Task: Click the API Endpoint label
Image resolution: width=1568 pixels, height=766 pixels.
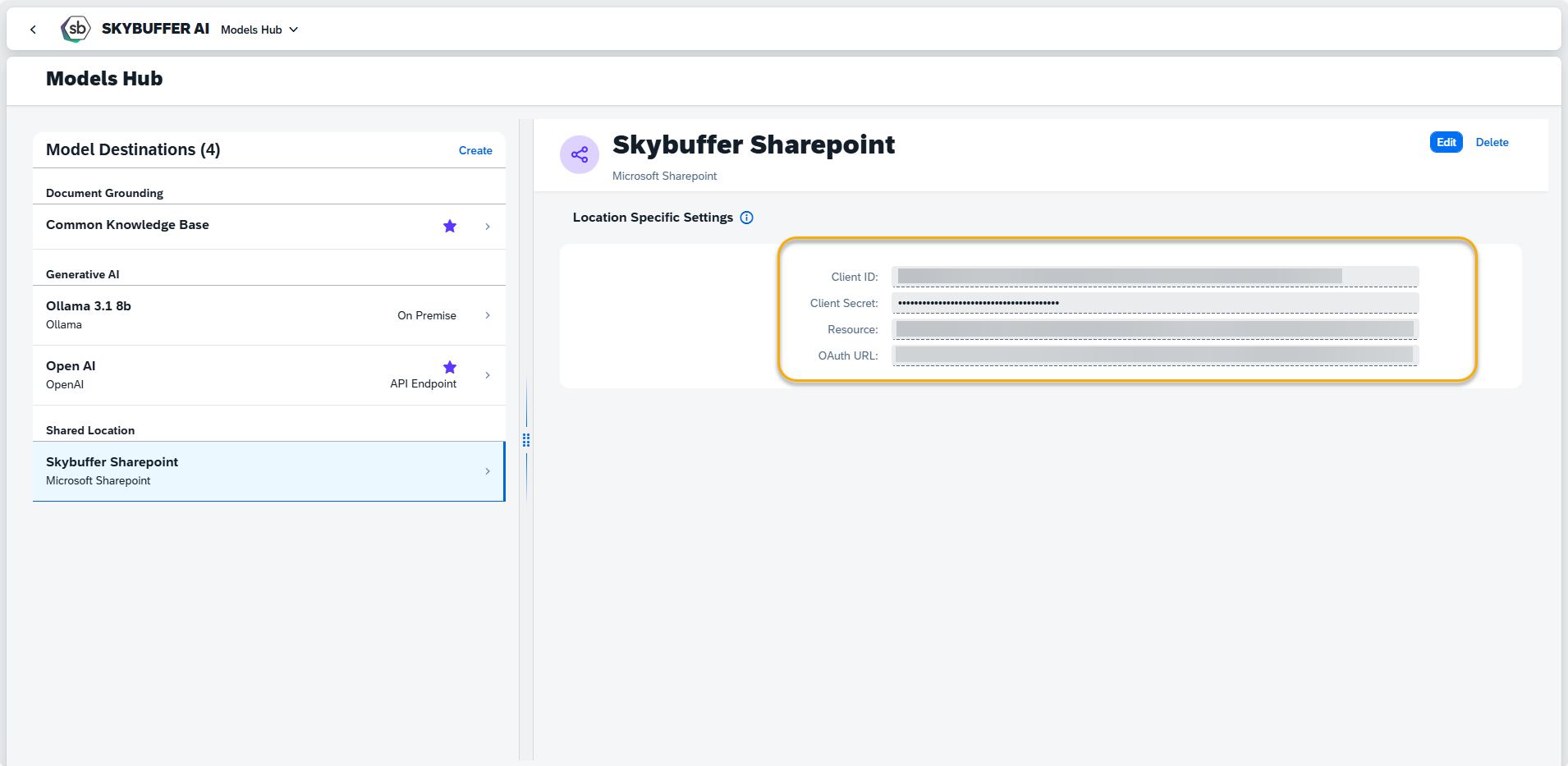Action: [424, 383]
